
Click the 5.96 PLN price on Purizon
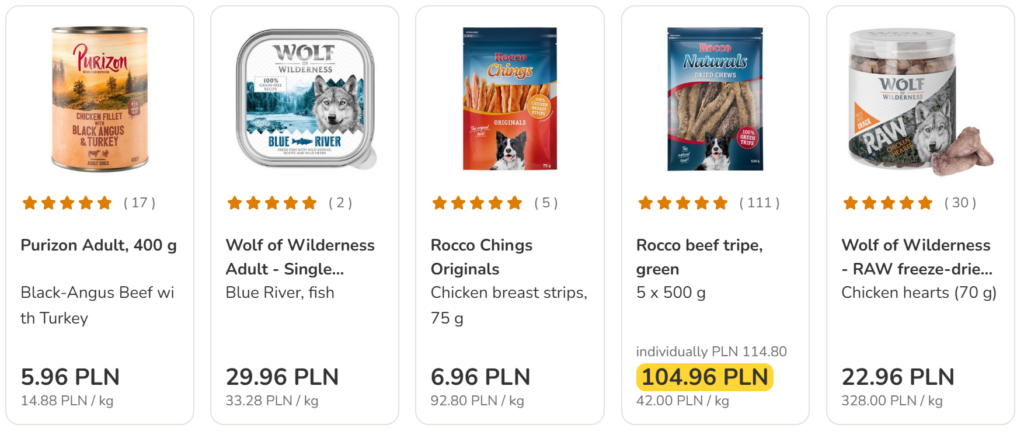tap(70, 377)
